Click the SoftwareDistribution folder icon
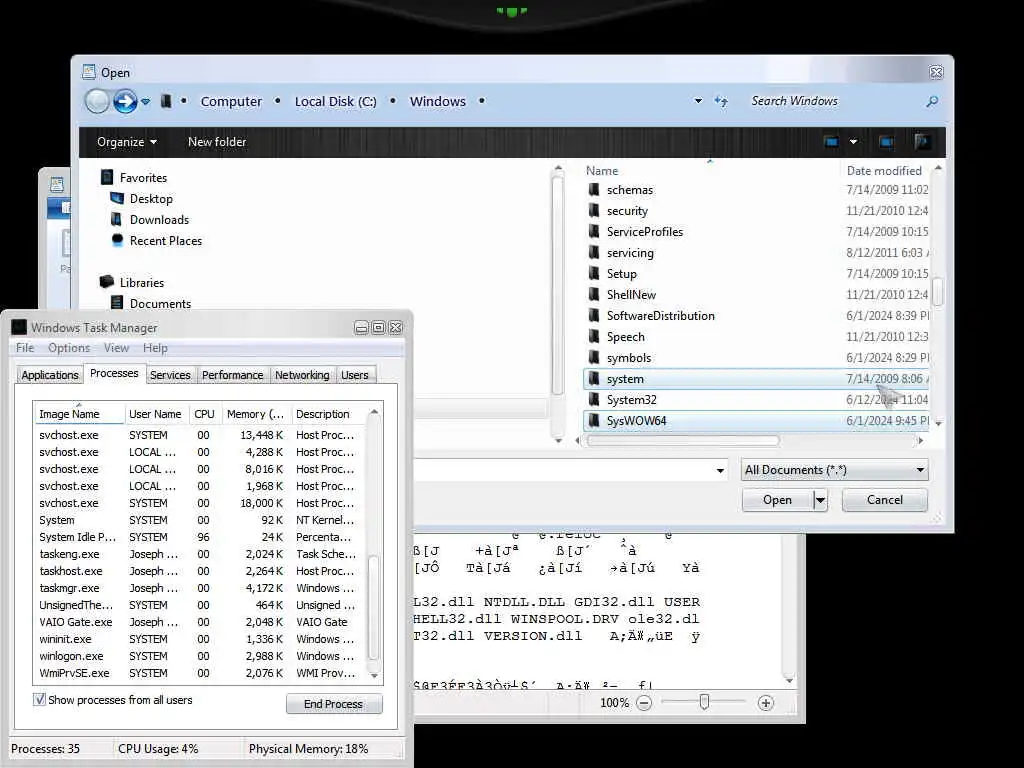 click(594, 315)
